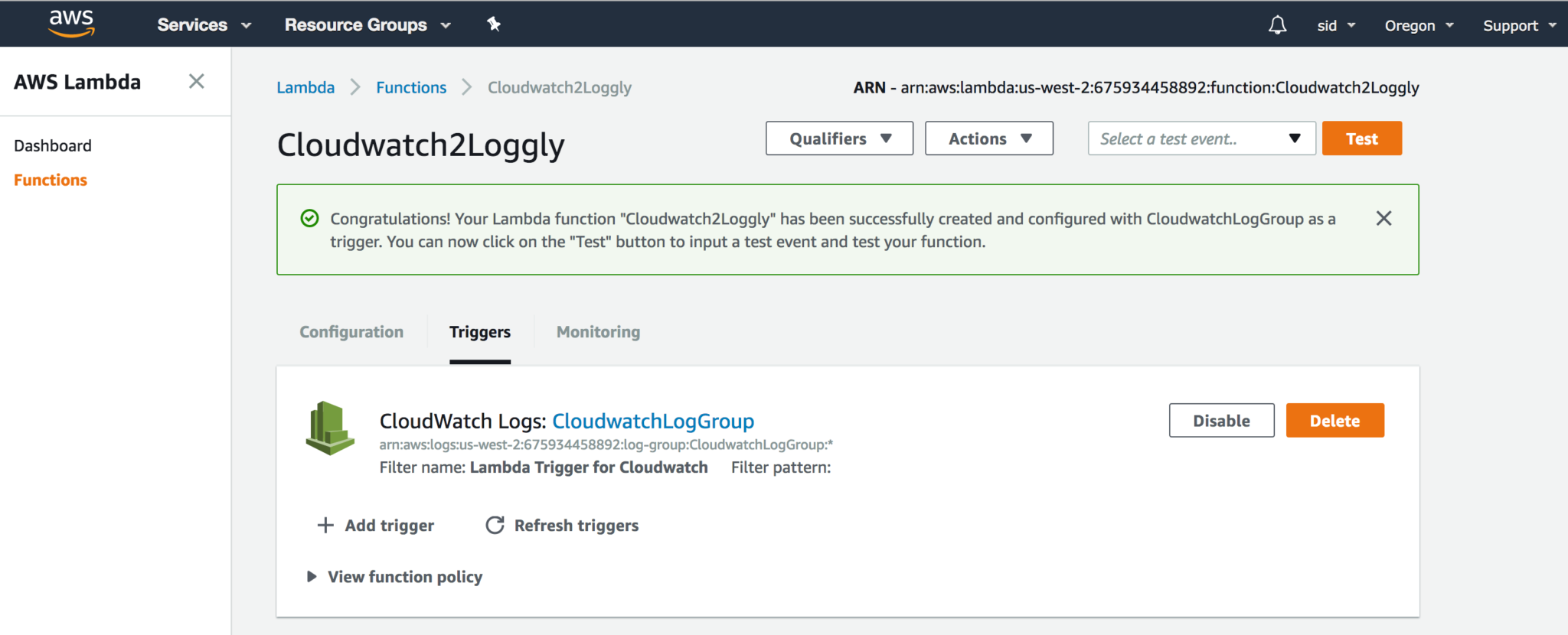
Task: Open the Qualifiers dropdown
Action: click(839, 138)
